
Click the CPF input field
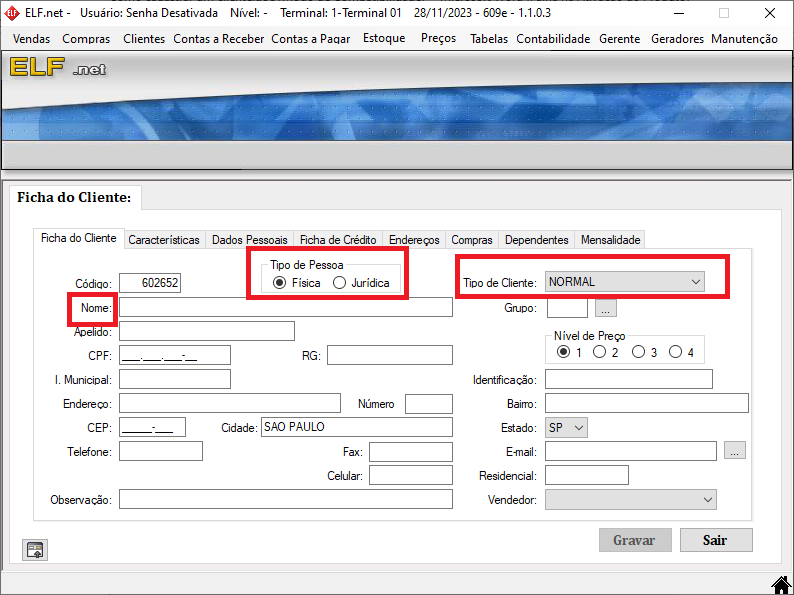pos(175,355)
